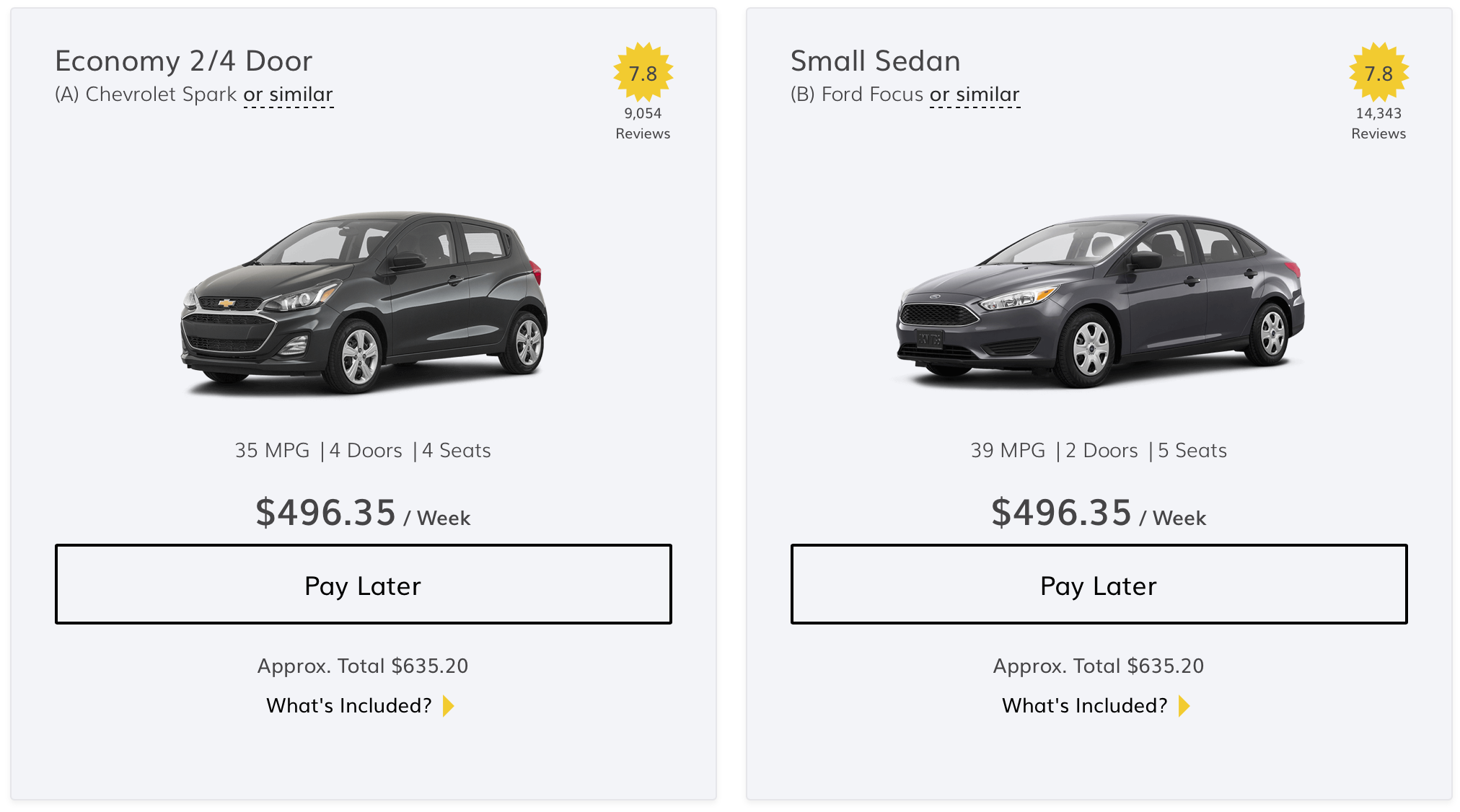The image size is (1460, 812).
Task: Click the 7.8 rating badge for Ford Focus
Action: [1379, 73]
